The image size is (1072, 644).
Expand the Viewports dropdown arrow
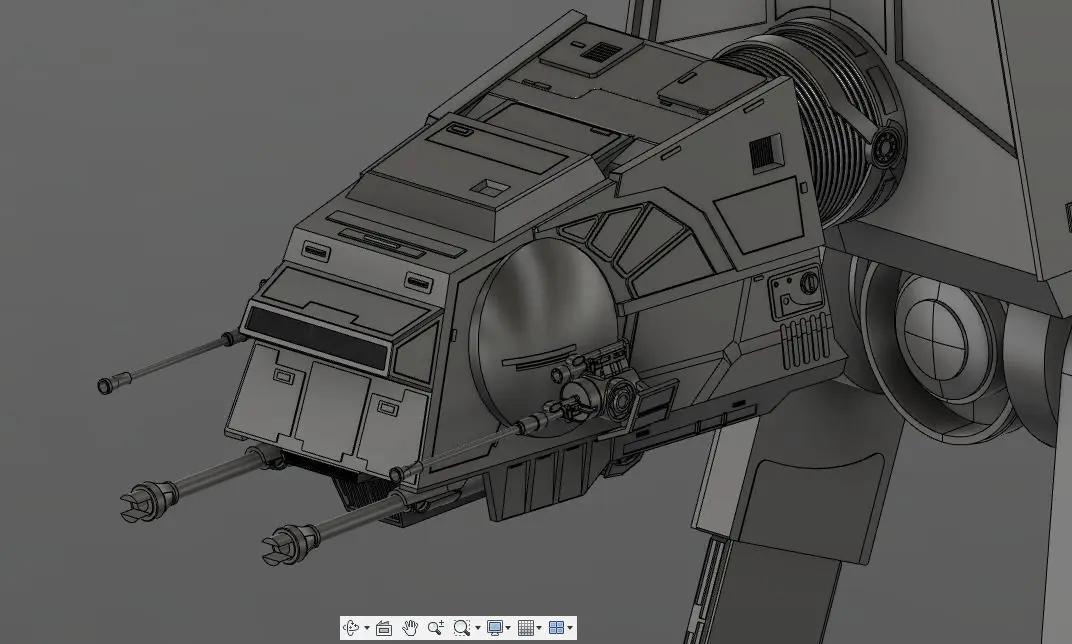pos(570,628)
